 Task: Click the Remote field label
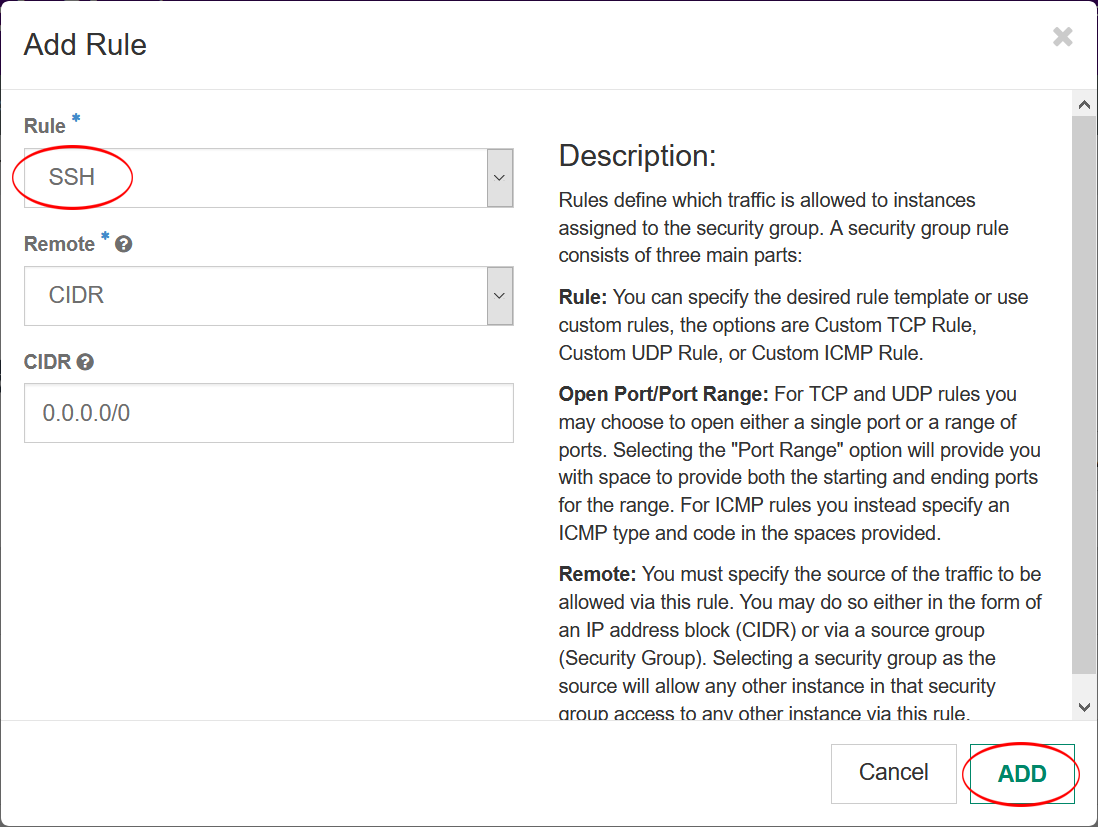pyautogui.click(x=59, y=244)
